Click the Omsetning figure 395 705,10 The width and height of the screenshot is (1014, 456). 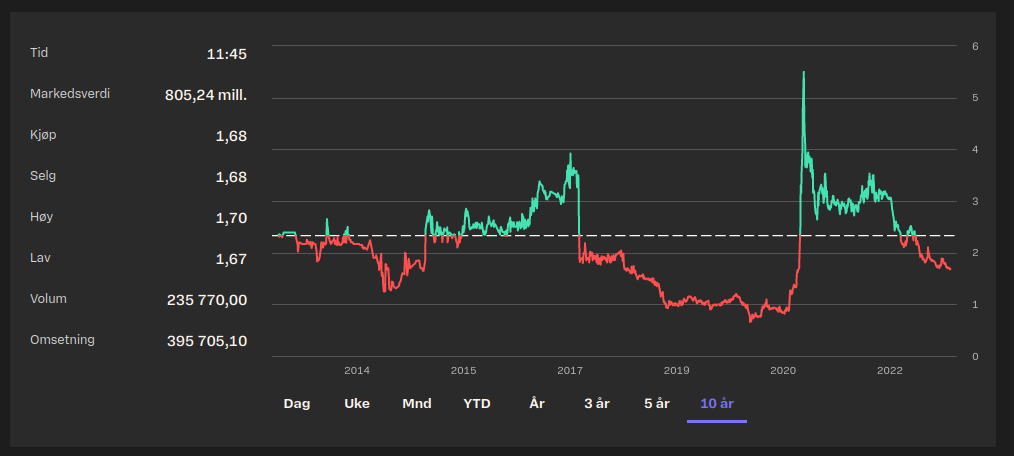[x=206, y=341]
